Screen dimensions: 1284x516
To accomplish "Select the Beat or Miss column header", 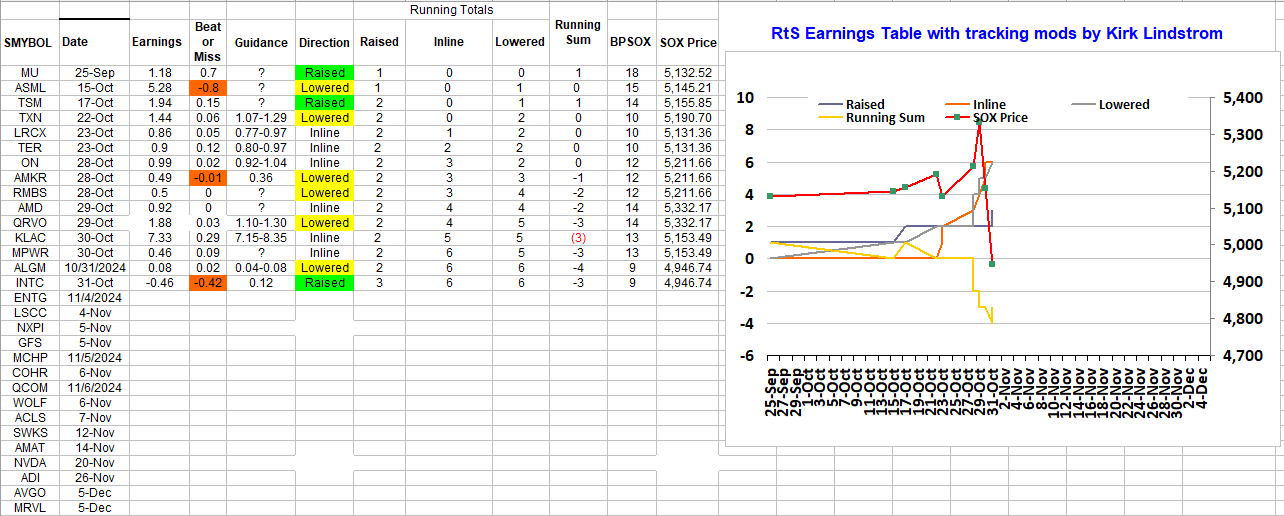I will point(207,42).
